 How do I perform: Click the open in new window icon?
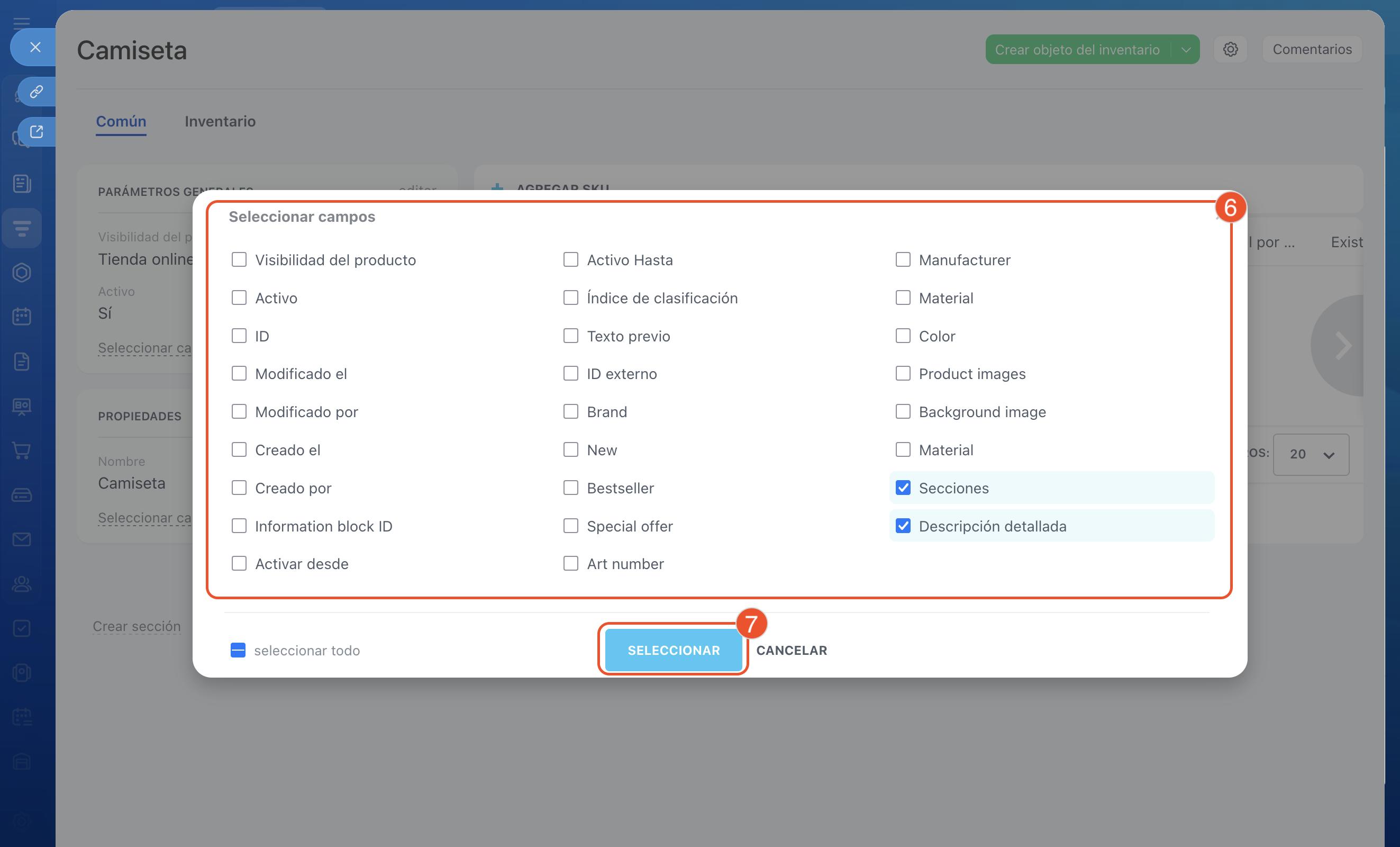tap(37, 132)
